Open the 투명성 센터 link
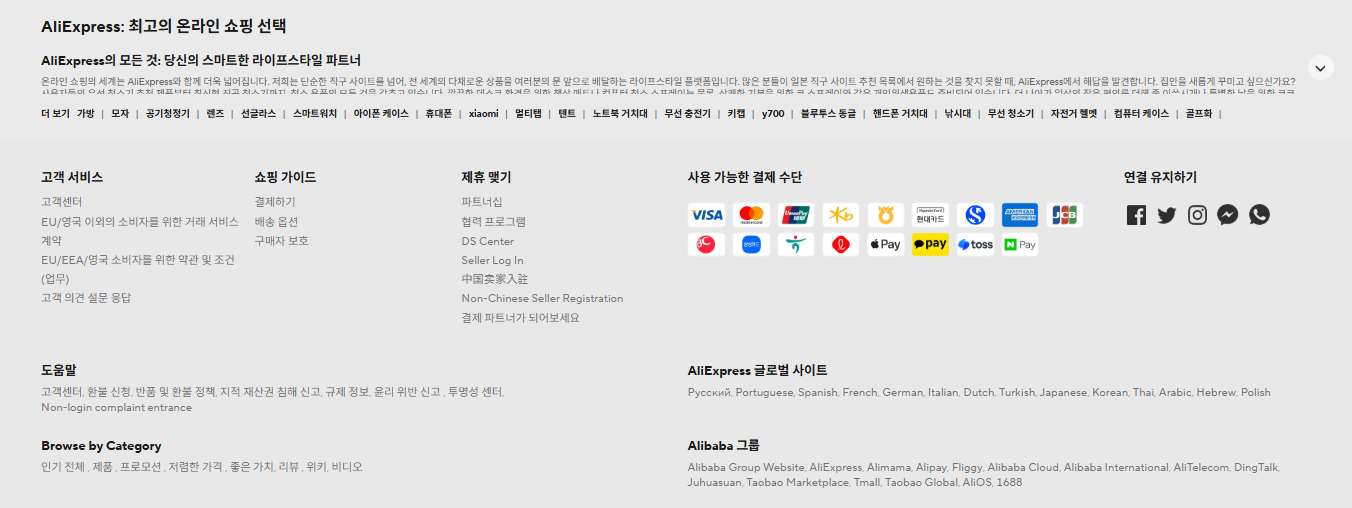Viewport: 1352px width, 508px height. pos(476,392)
